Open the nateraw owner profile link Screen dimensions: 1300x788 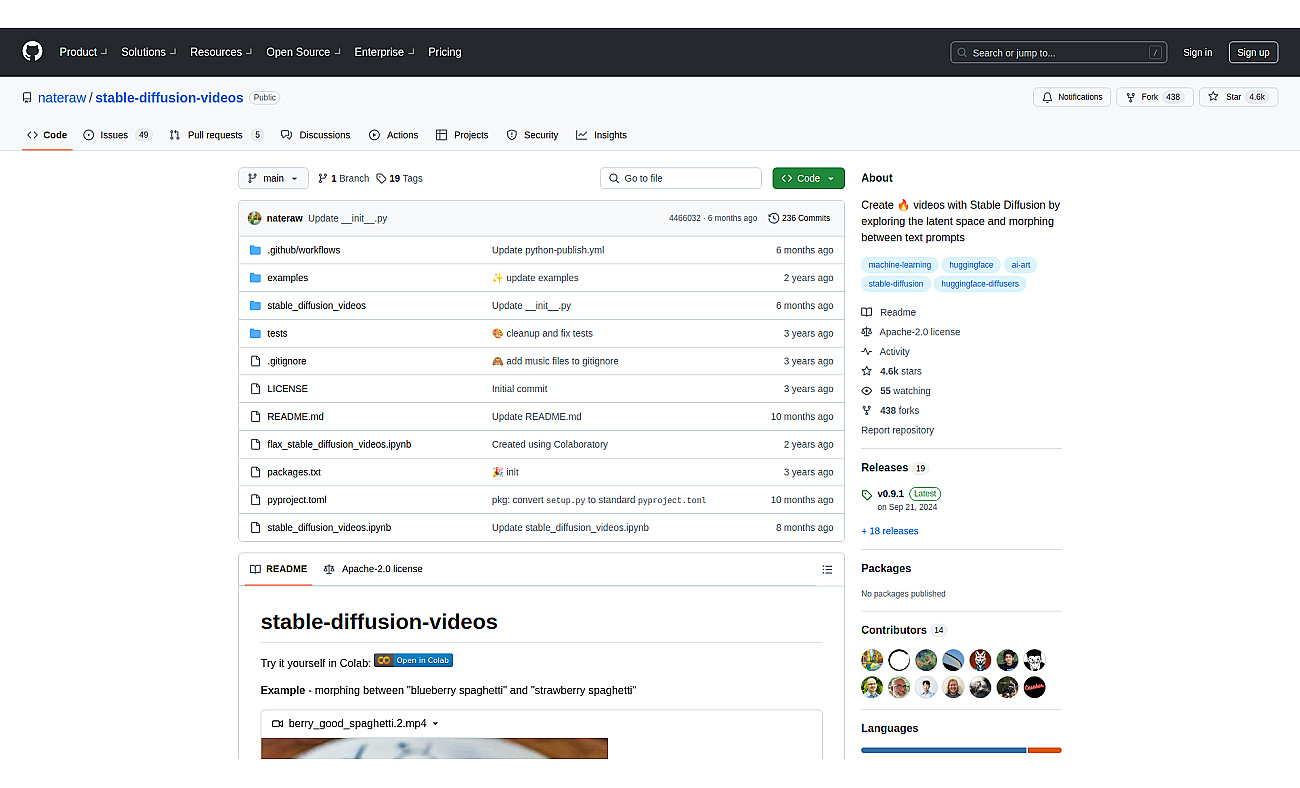click(x=62, y=98)
